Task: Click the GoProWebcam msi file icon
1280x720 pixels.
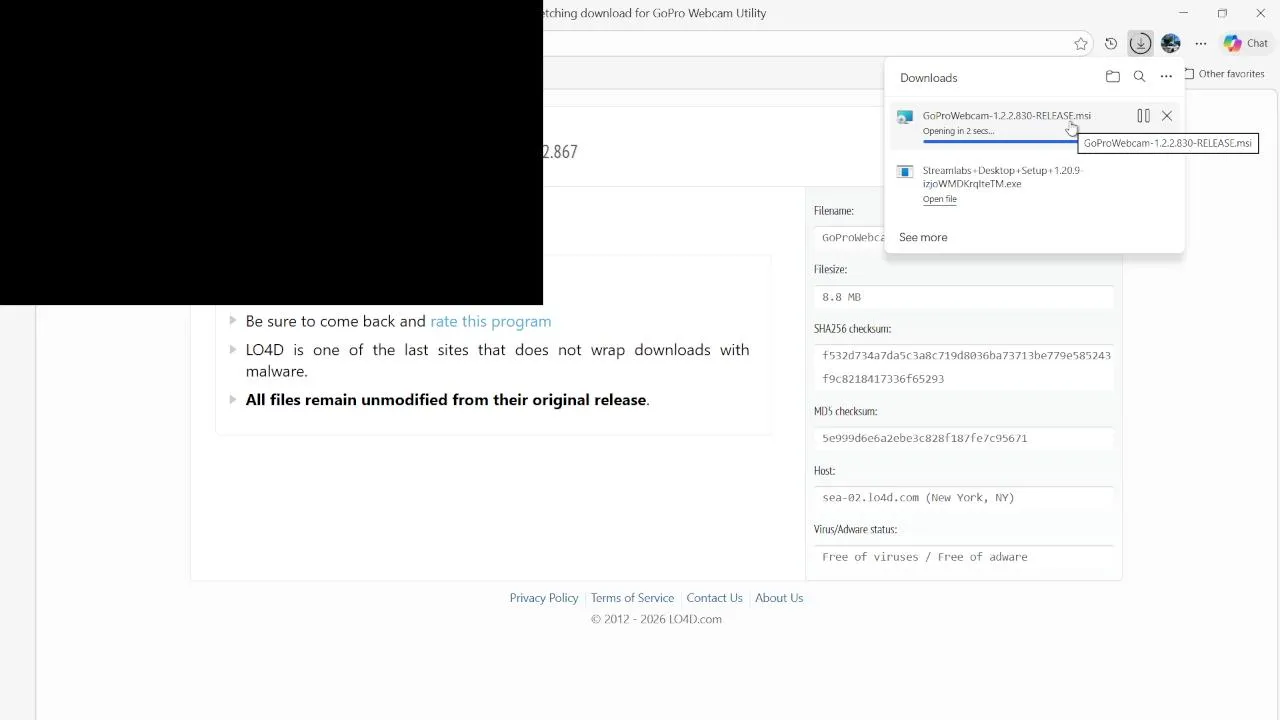Action: tap(905, 117)
